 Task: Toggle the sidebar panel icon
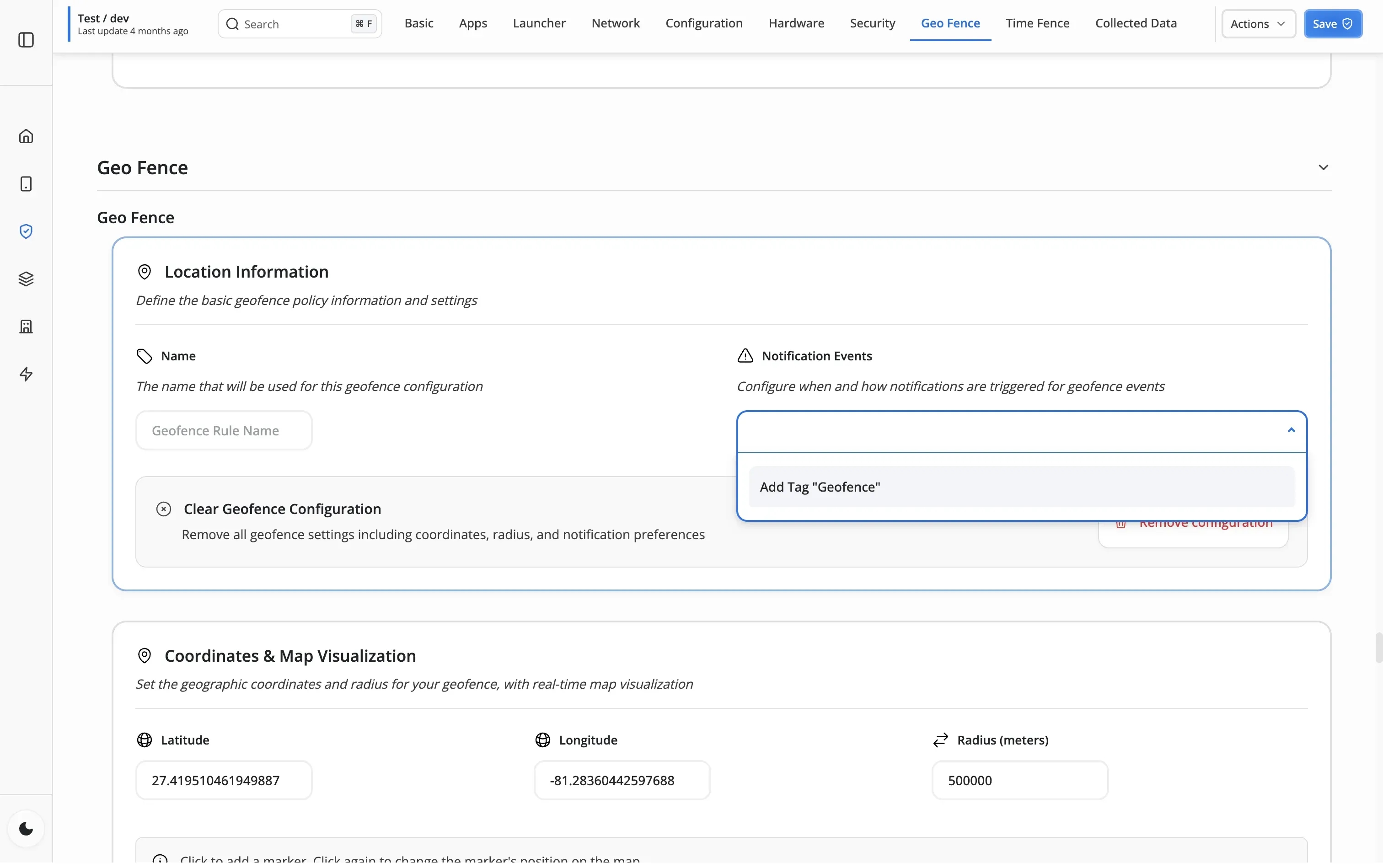(x=26, y=40)
